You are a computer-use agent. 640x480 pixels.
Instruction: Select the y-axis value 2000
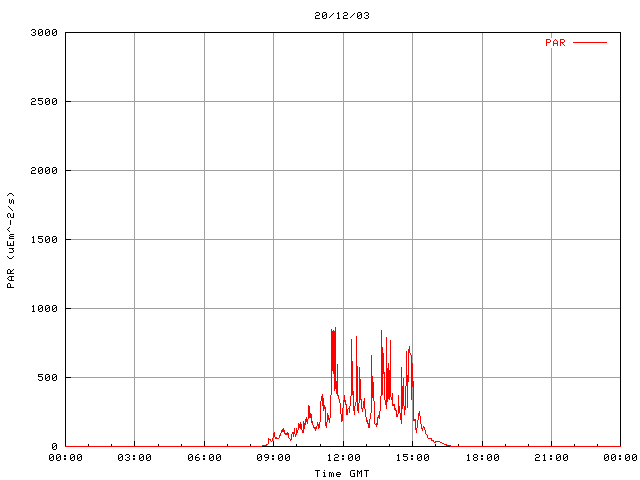[44, 171]
